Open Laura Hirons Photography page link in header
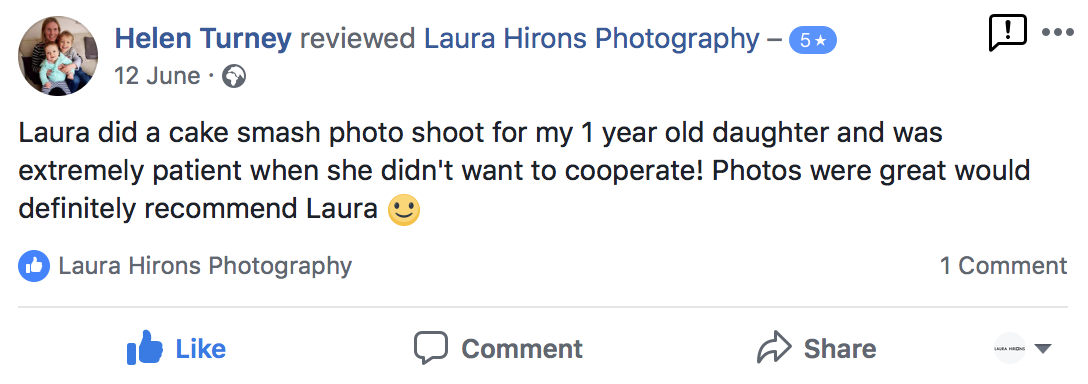 click(x=592, y=39)
